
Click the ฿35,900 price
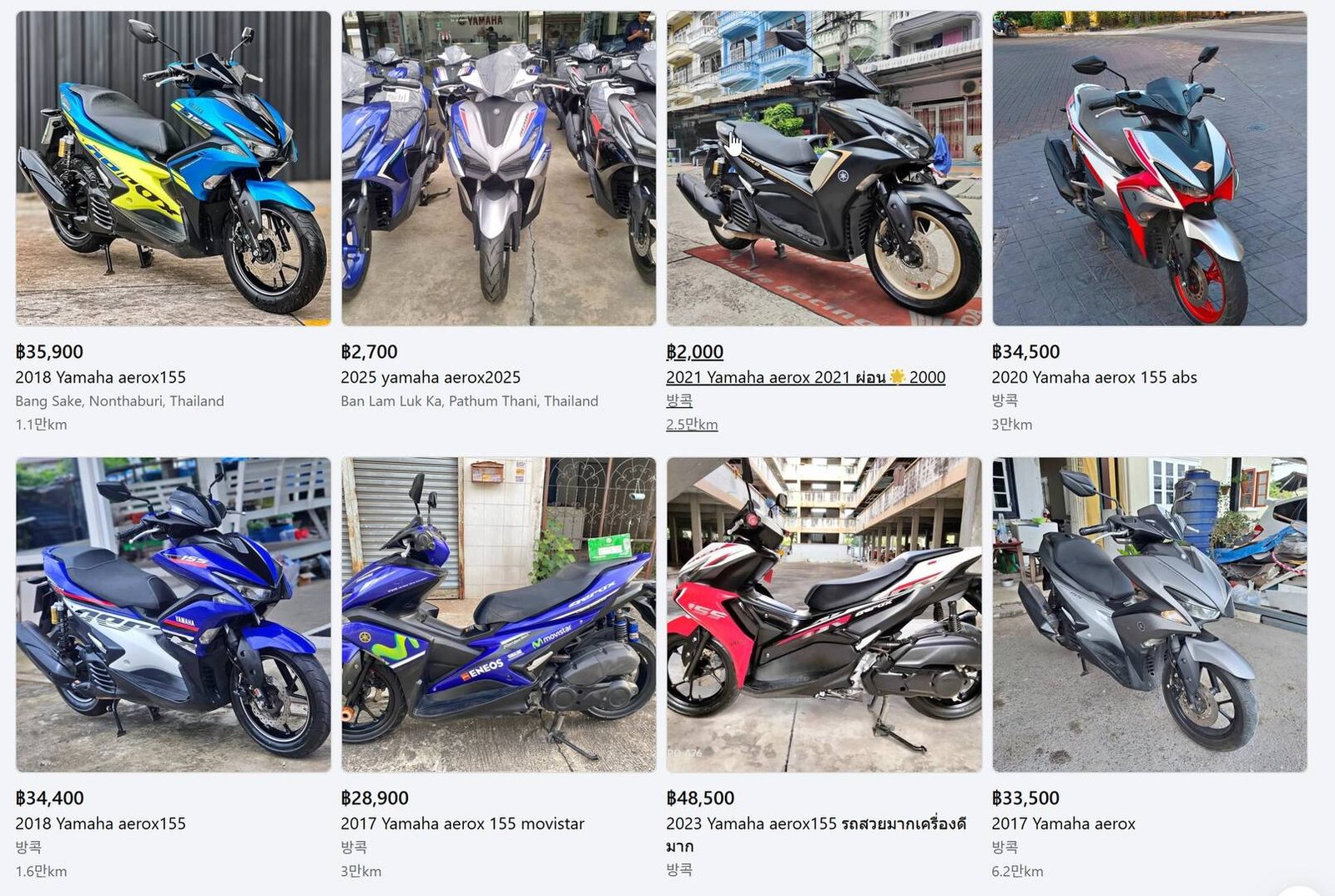click(x=49, y=352)
